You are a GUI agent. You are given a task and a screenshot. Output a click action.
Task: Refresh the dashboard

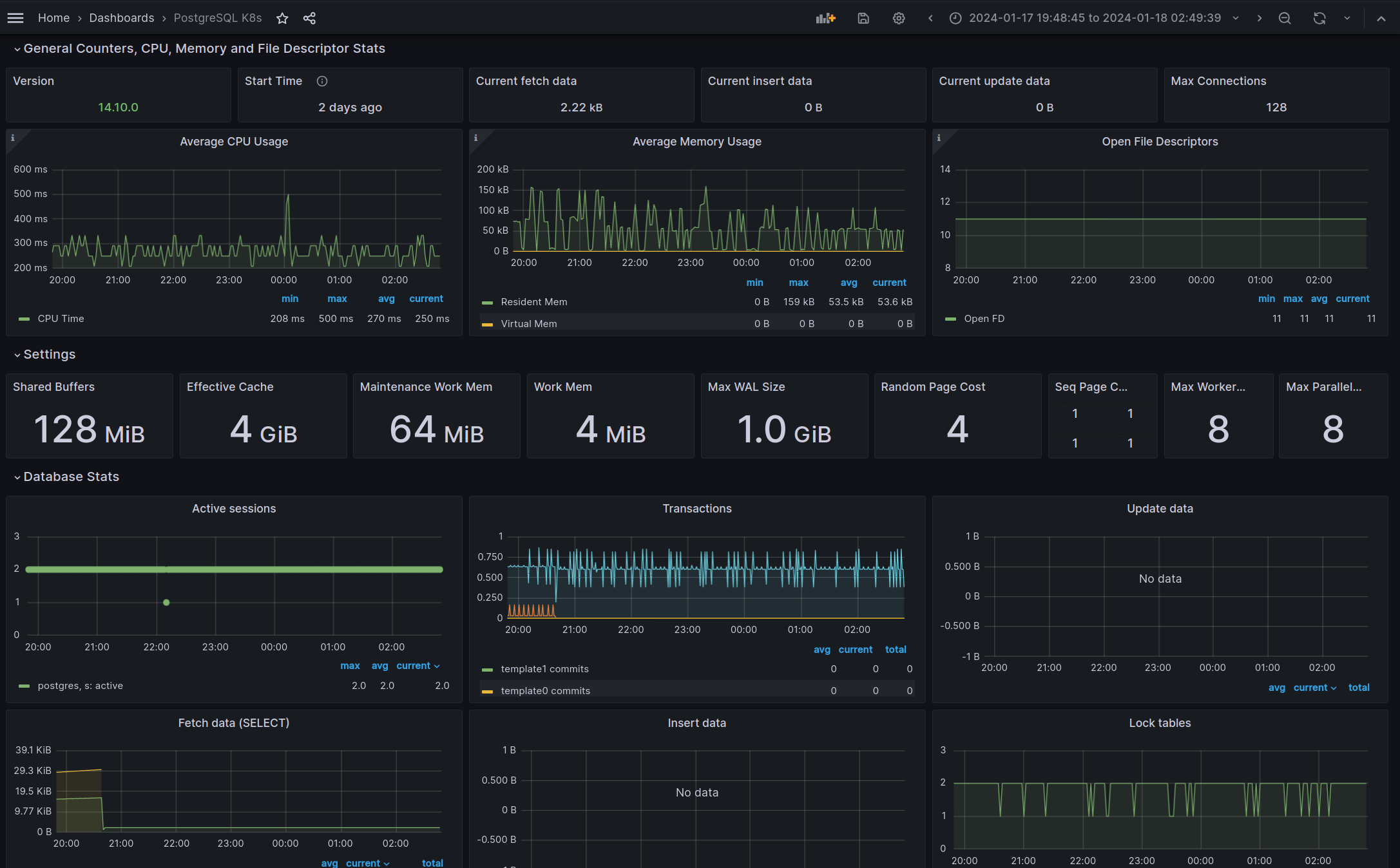(x=1319, y=18)
